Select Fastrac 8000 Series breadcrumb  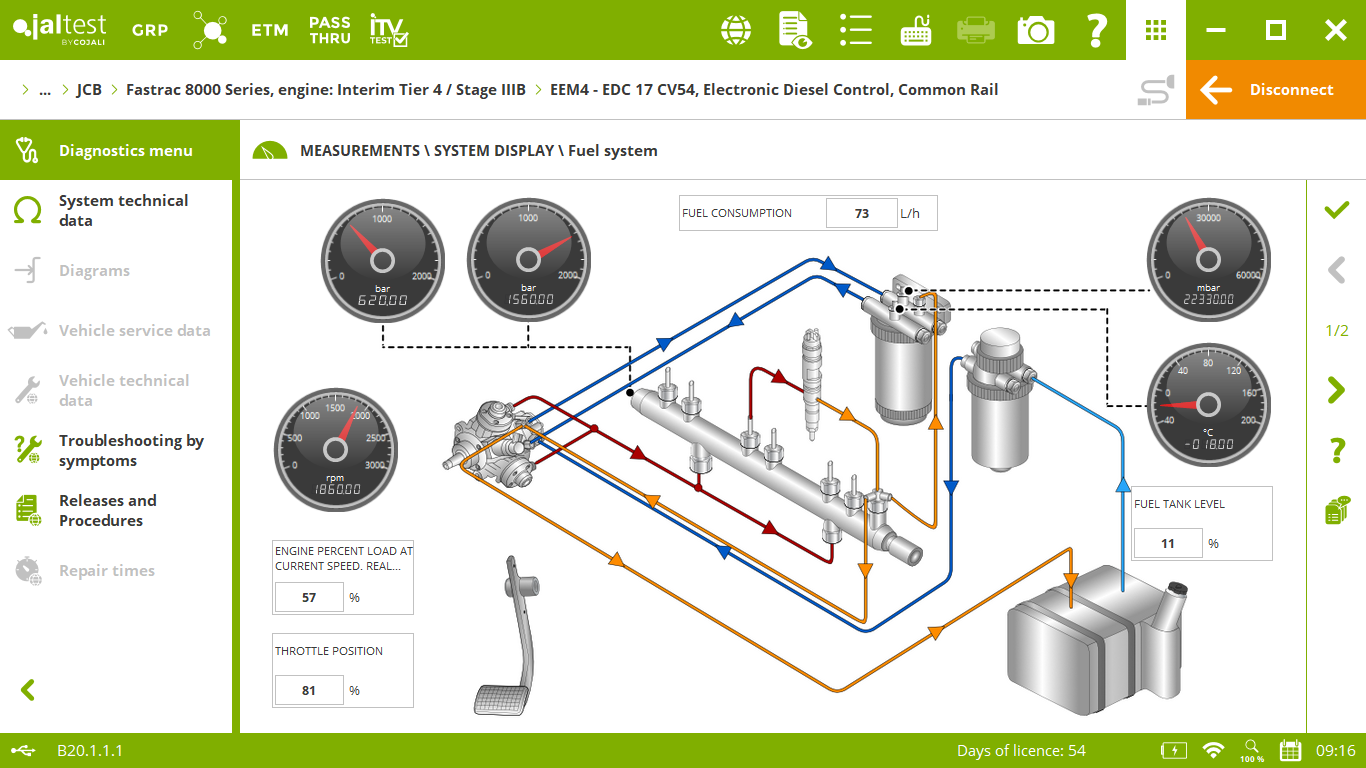pos(326,90)
